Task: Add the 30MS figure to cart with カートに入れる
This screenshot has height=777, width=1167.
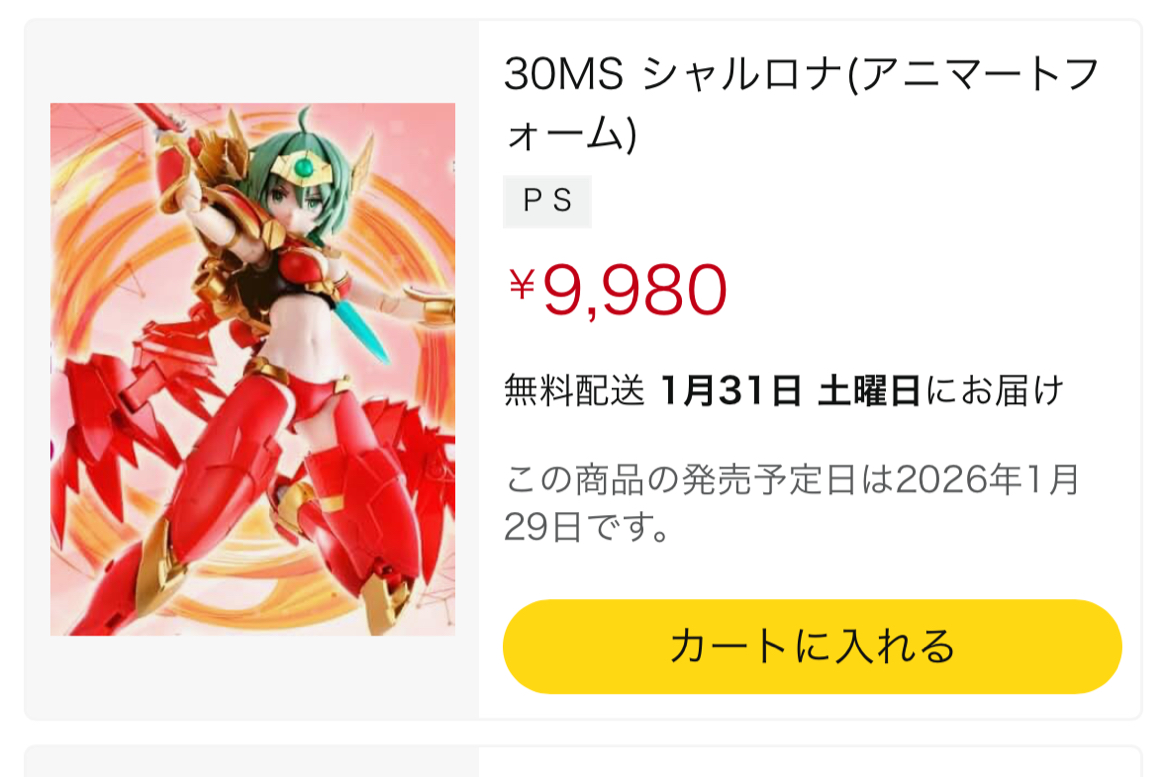Action: click(812, 646)
